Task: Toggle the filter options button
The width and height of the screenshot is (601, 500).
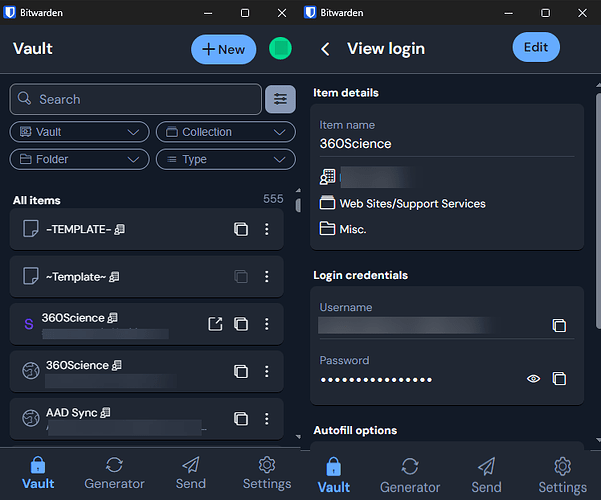Action: point(281,99)
